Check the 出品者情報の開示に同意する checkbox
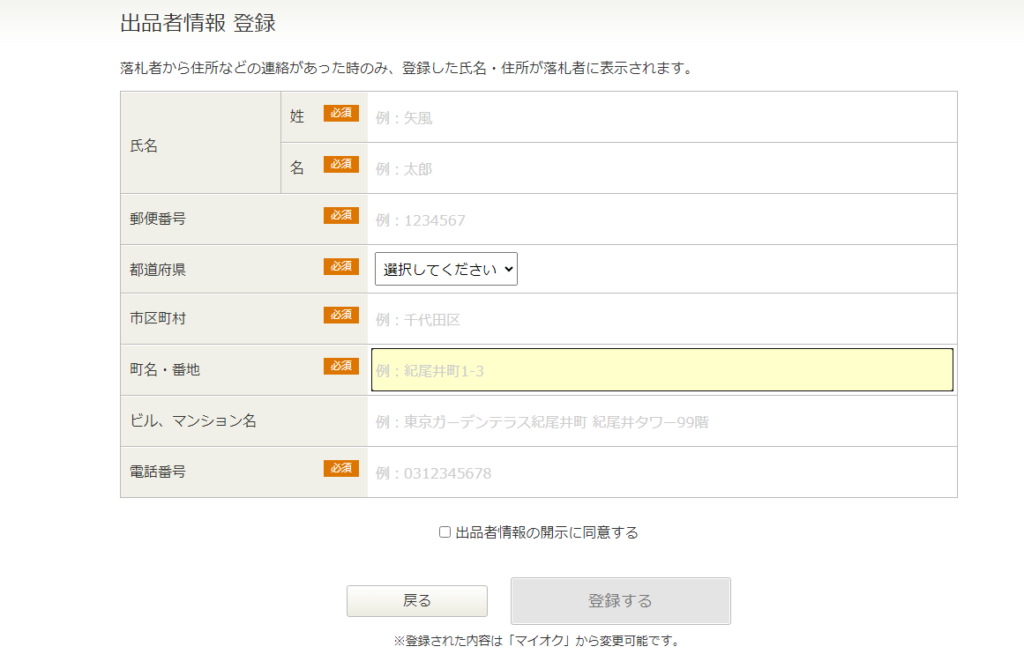The image size is (1024, 669). tap(445, 532)
